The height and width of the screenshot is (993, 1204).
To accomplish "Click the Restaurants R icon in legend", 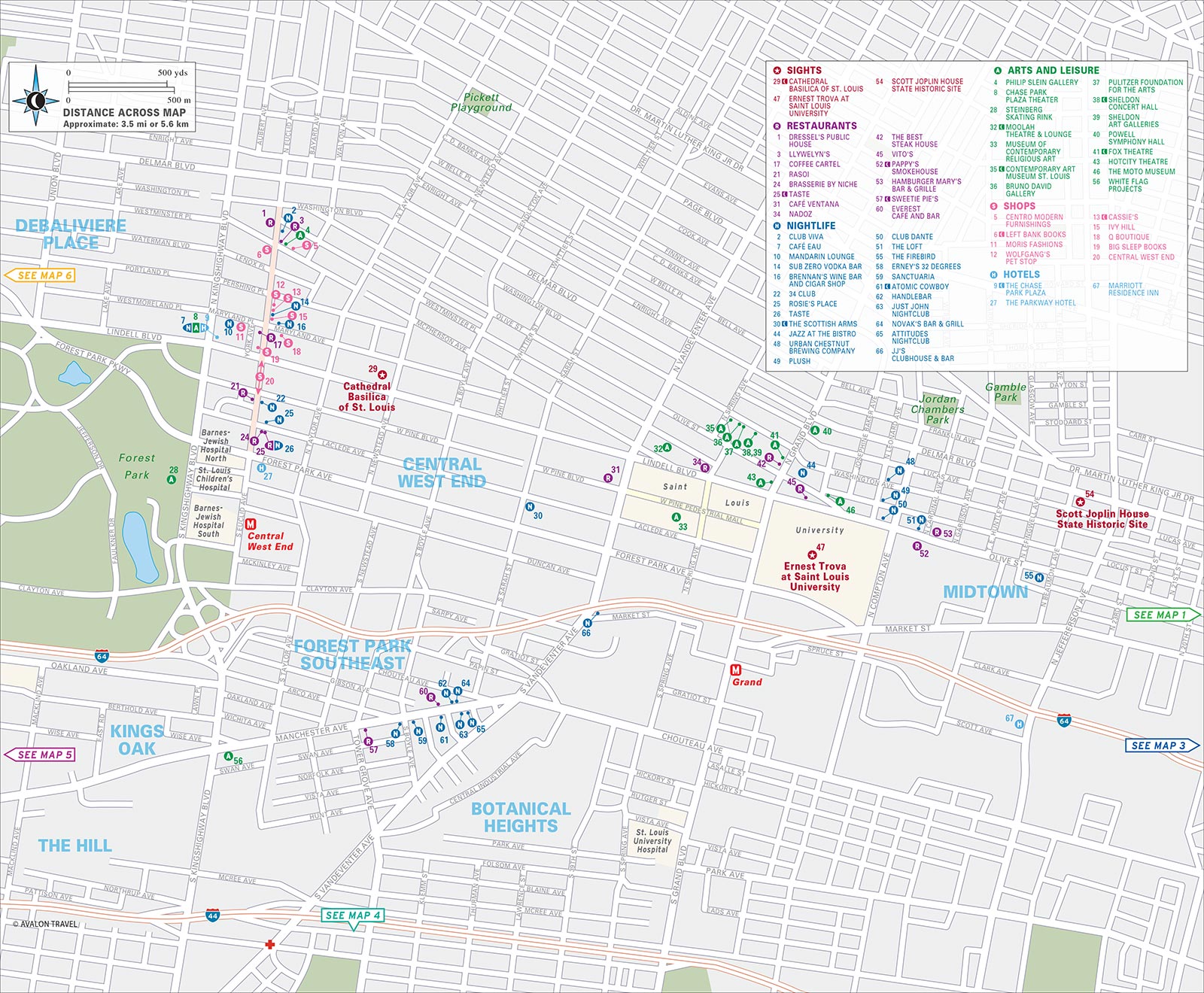I will [777, 126].
